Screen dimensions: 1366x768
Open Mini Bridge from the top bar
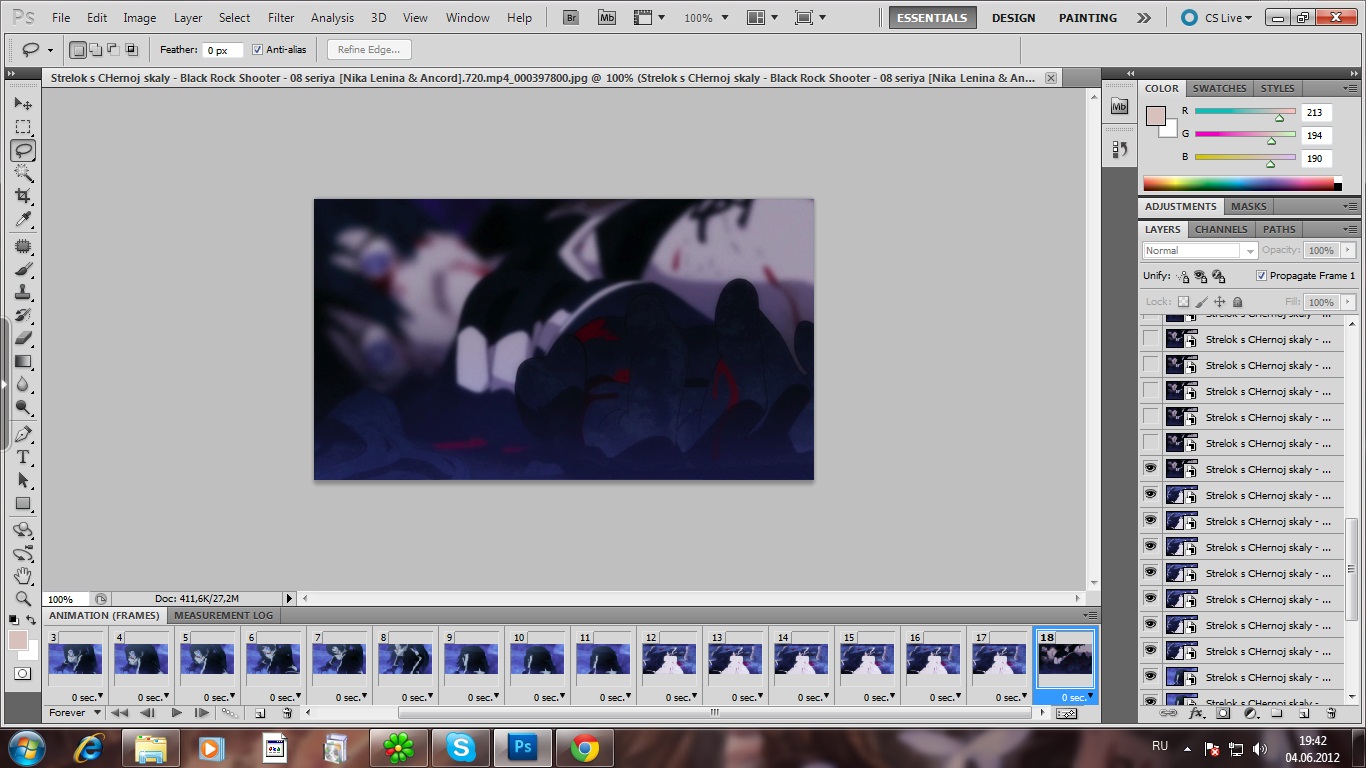click(x=606, y=18)
